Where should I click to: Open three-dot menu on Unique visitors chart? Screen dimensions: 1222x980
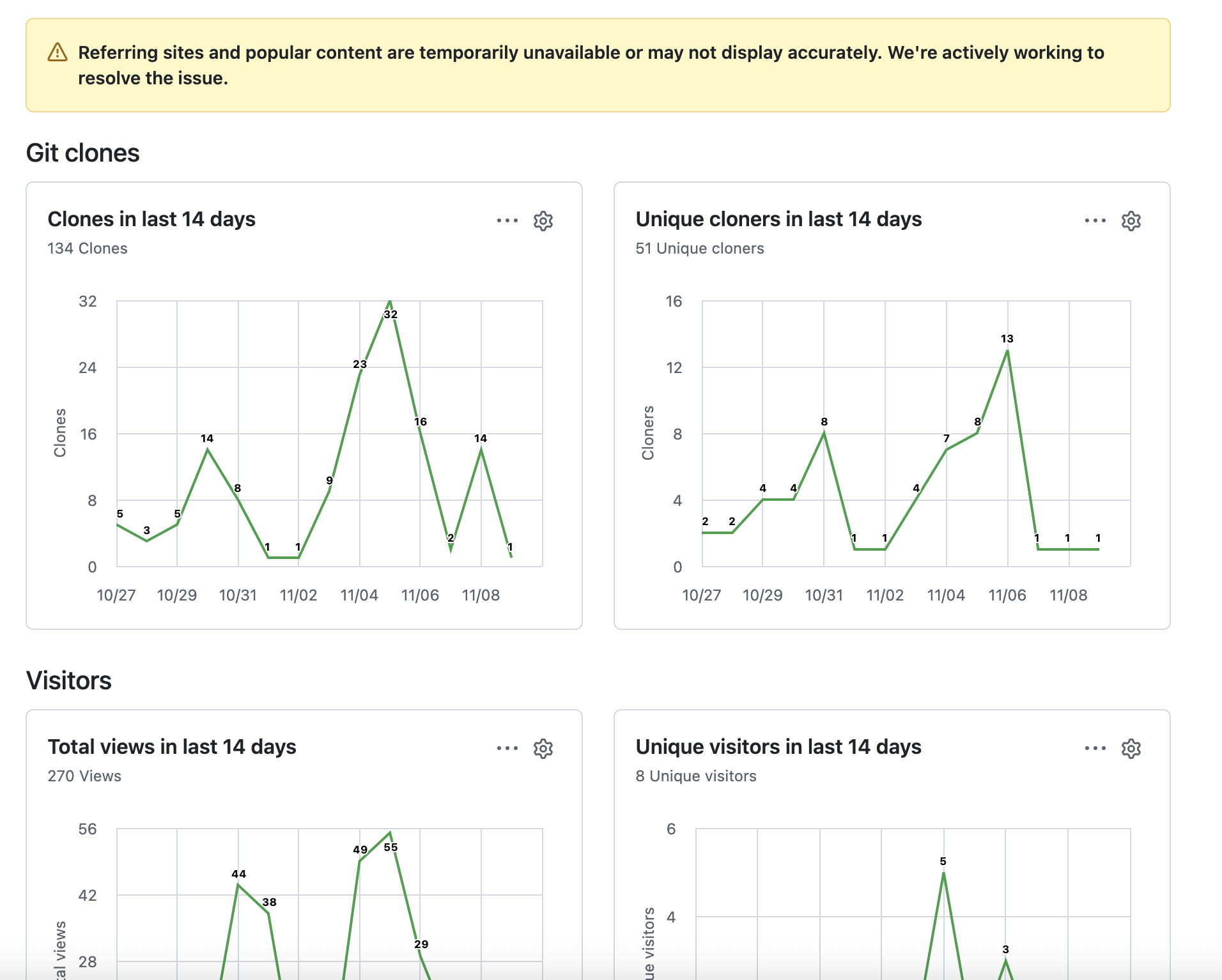point(1095,749)
